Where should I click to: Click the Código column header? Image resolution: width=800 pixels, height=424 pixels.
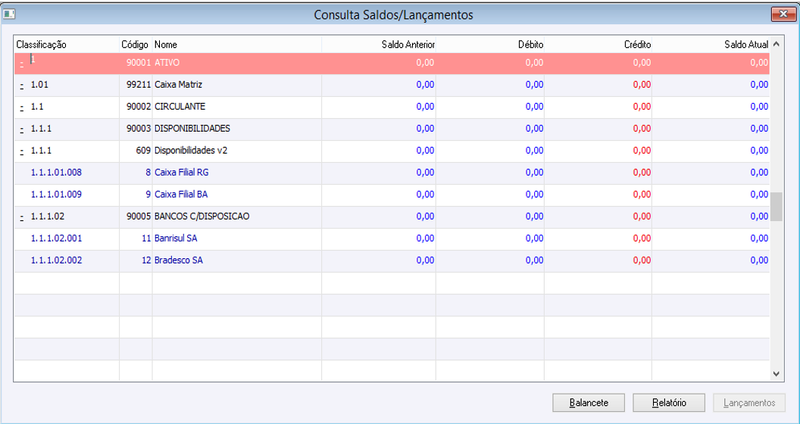pyautogui.click(x=136, y=44)
